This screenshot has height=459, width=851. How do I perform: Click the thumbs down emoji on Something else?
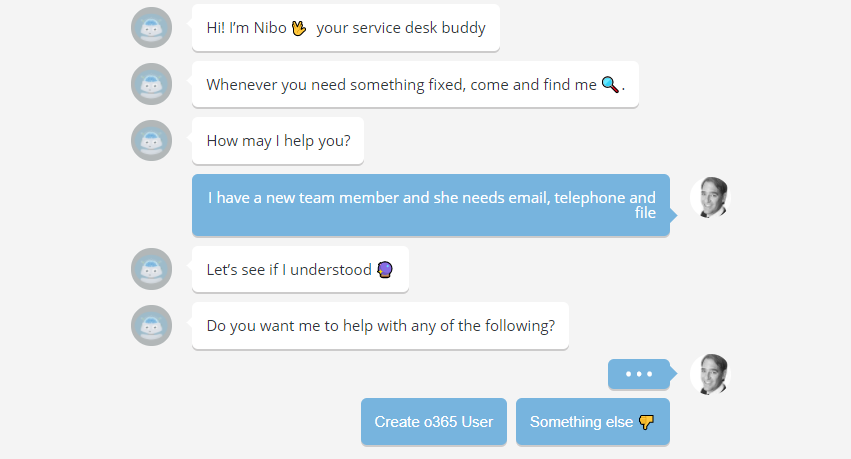[x=646, y=422]
